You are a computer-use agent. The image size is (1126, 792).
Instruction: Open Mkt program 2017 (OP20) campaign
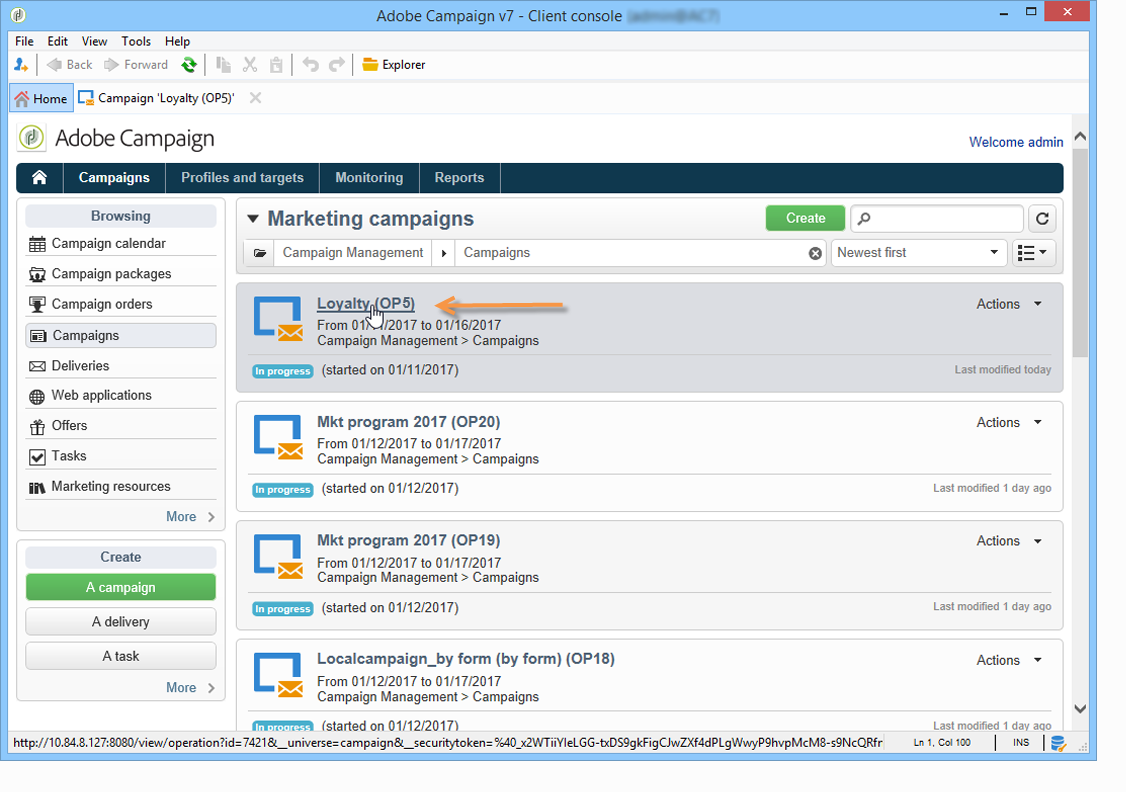tap(409, 422)
